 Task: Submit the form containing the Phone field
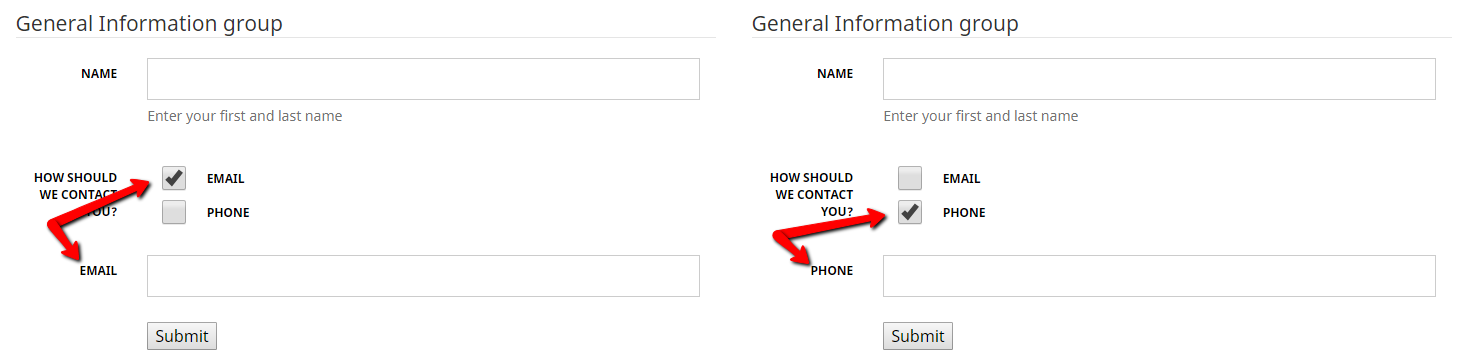918,336
